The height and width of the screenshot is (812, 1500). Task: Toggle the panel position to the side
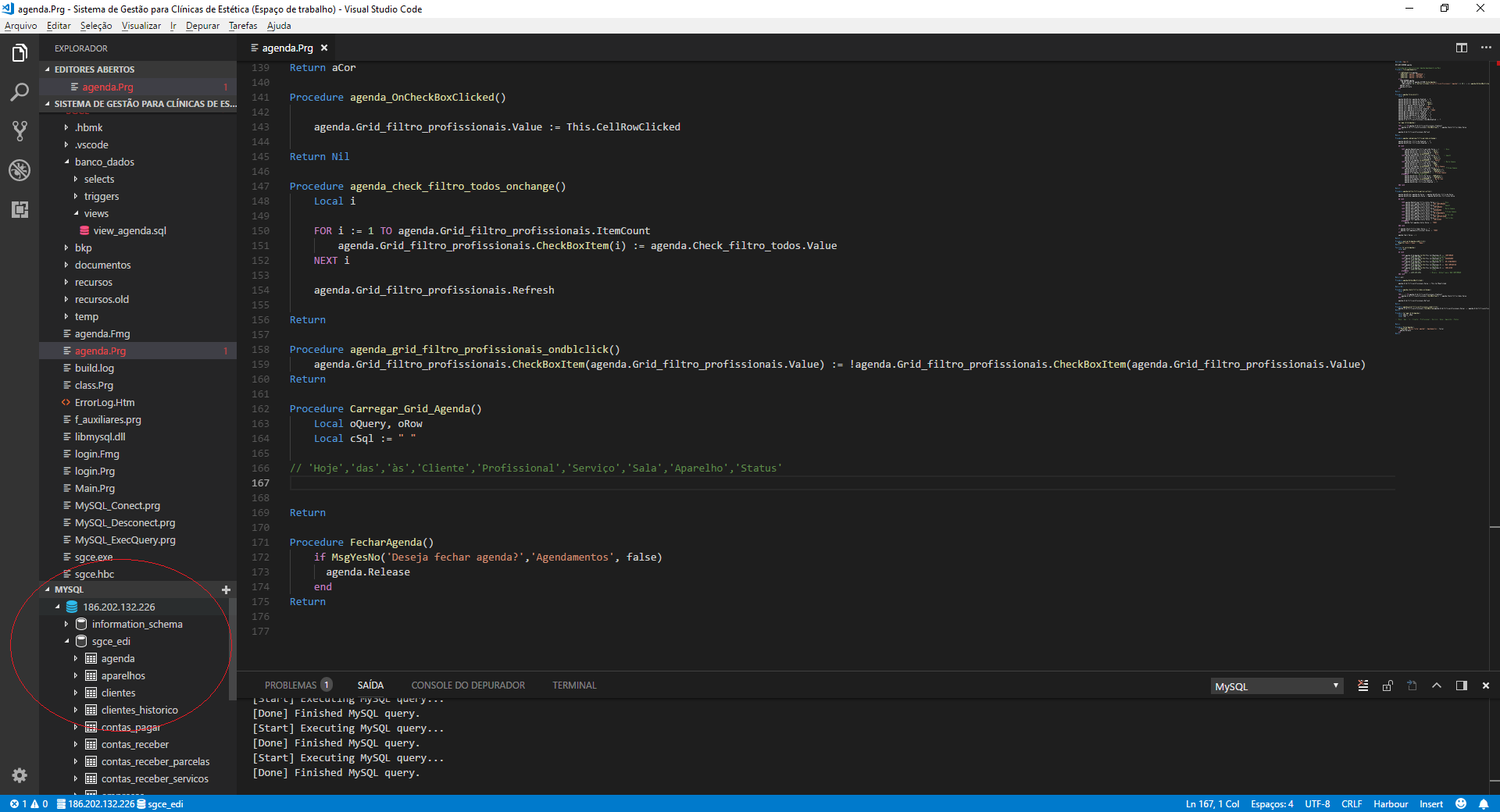[1461, 686]
